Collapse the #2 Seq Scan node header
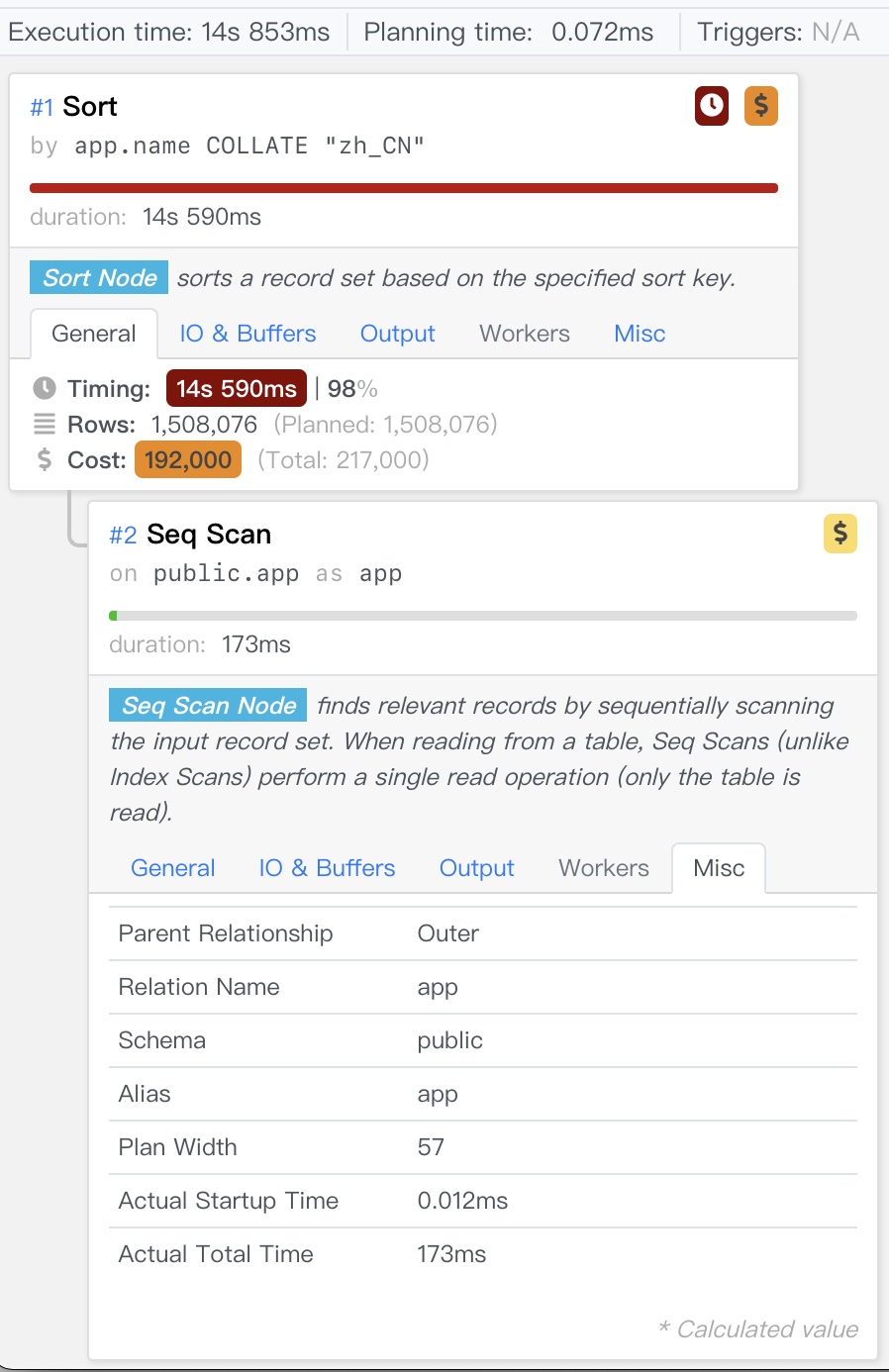The height and width of the screenshot is (1372, 889). tap(209, 535)
